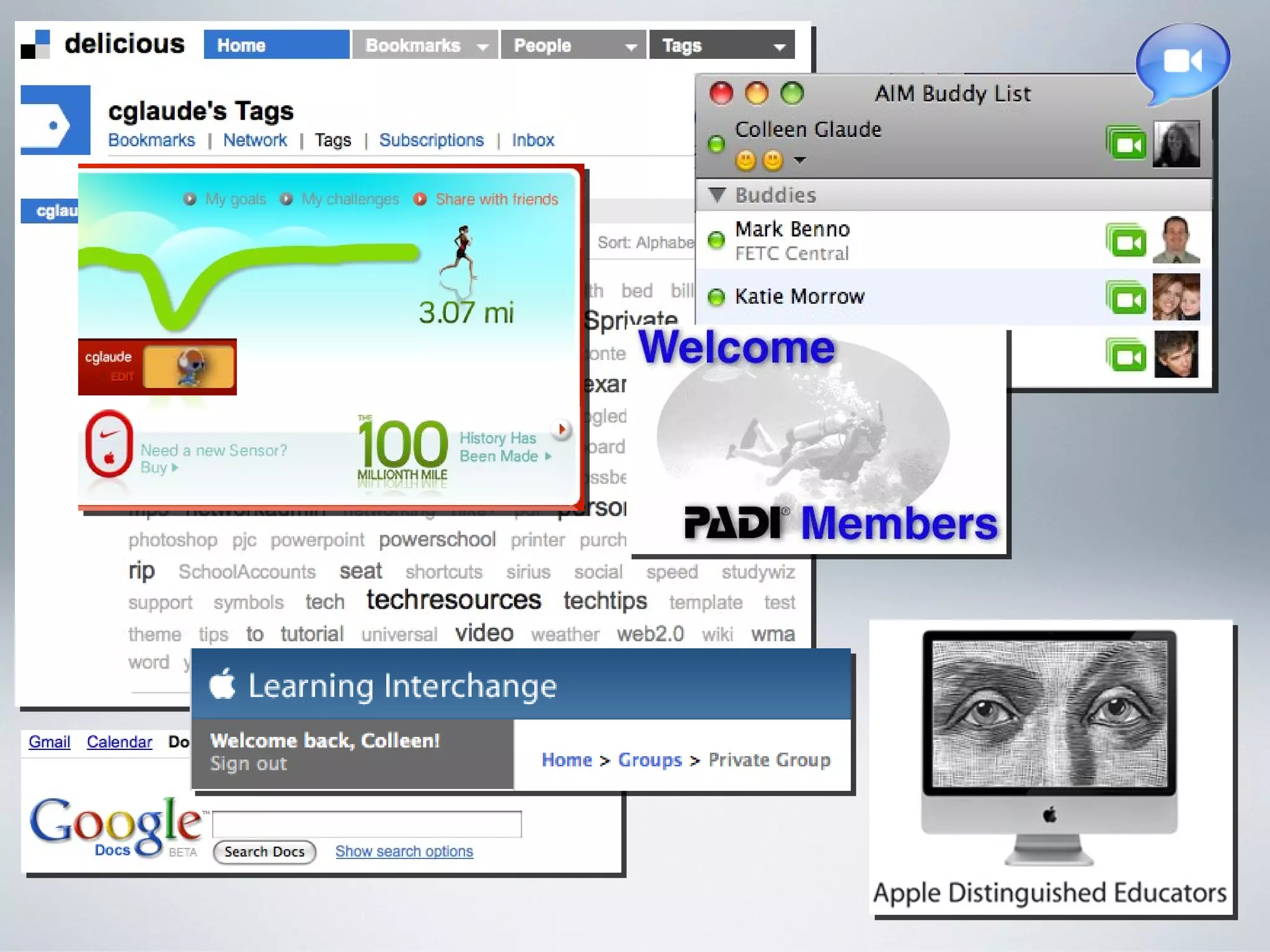The image size is (1270, 952).
Task: Open the Subscriptions tab link
Action: [x=431, y=140]
